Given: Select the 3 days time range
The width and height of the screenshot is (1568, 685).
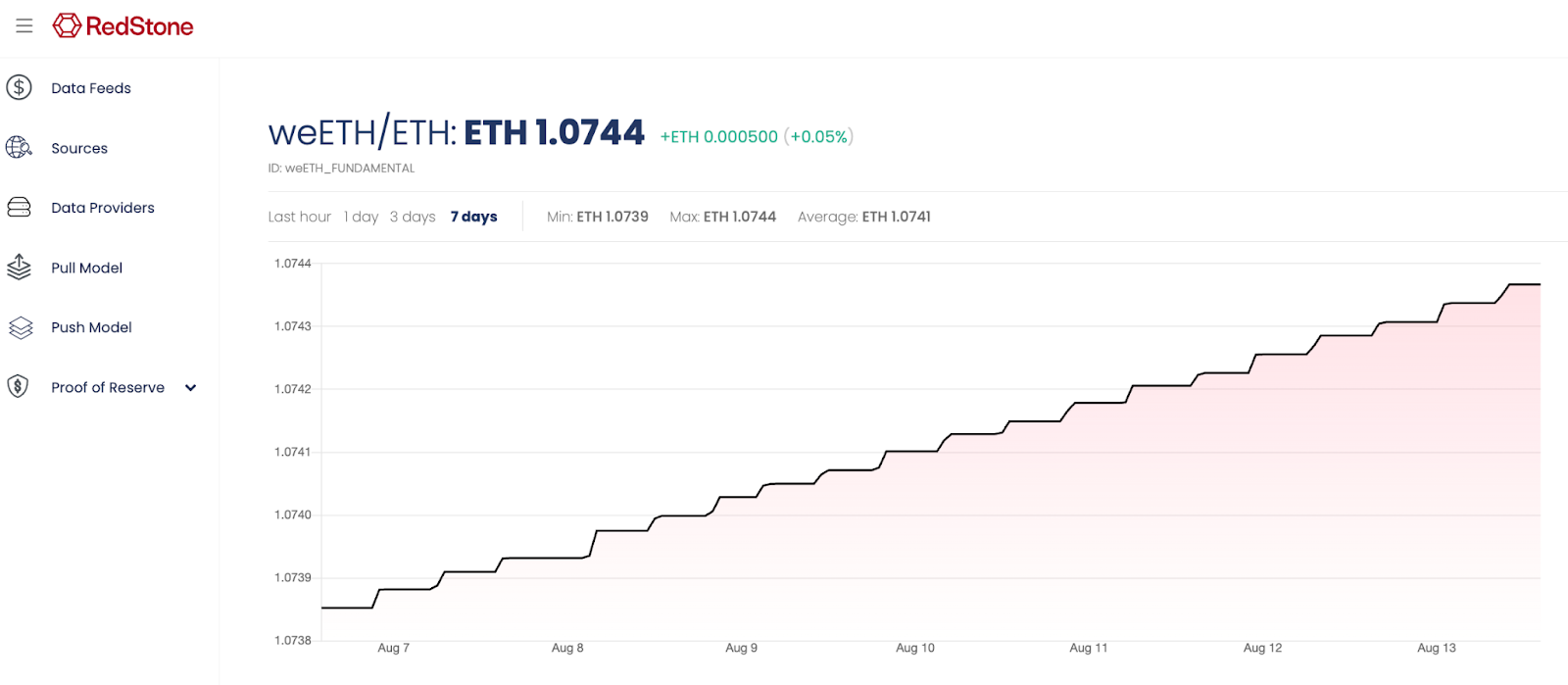Looking at the screenshot, I should [413, 217].
